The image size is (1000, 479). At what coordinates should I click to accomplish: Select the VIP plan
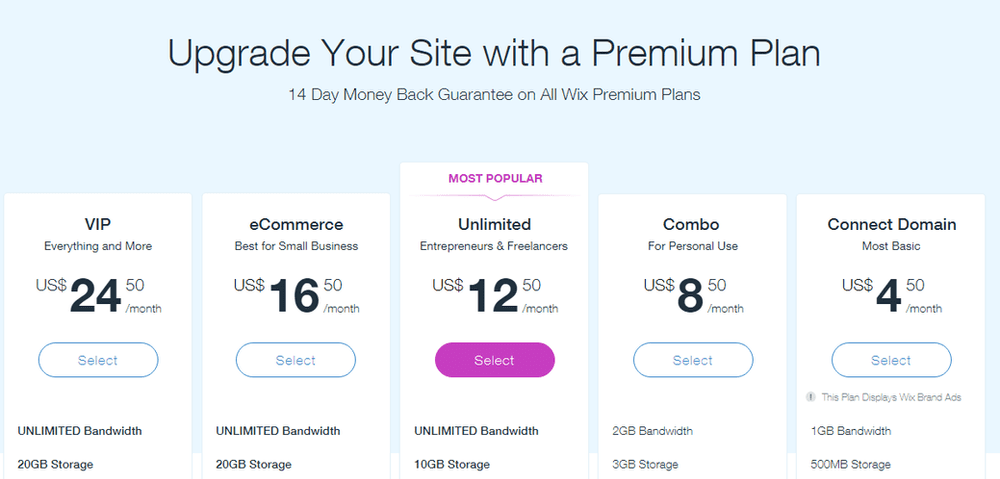pyautogui.click(x=98, y=360)
